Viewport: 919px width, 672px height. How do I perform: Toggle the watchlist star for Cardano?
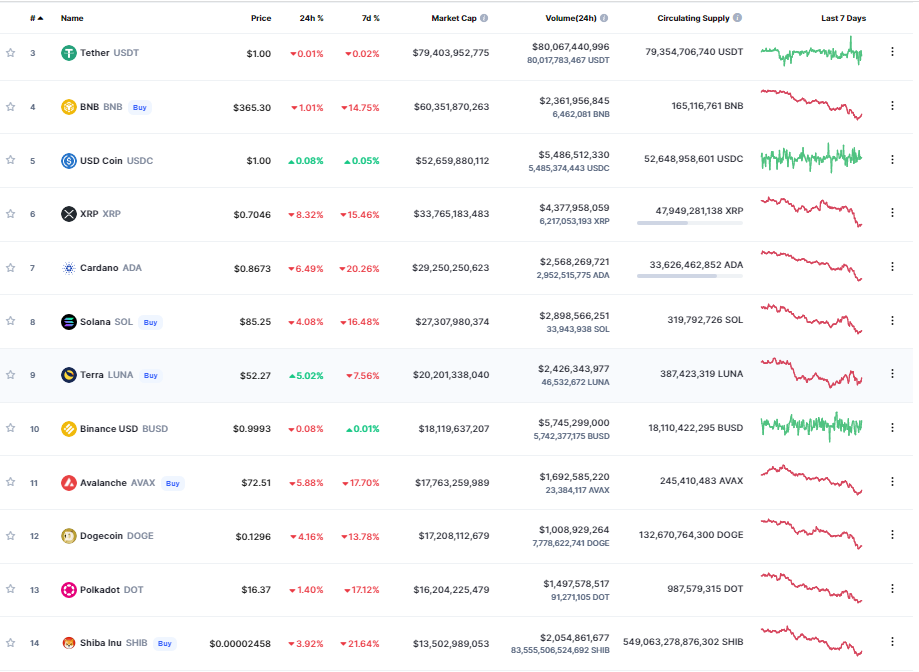pos(11,268)
